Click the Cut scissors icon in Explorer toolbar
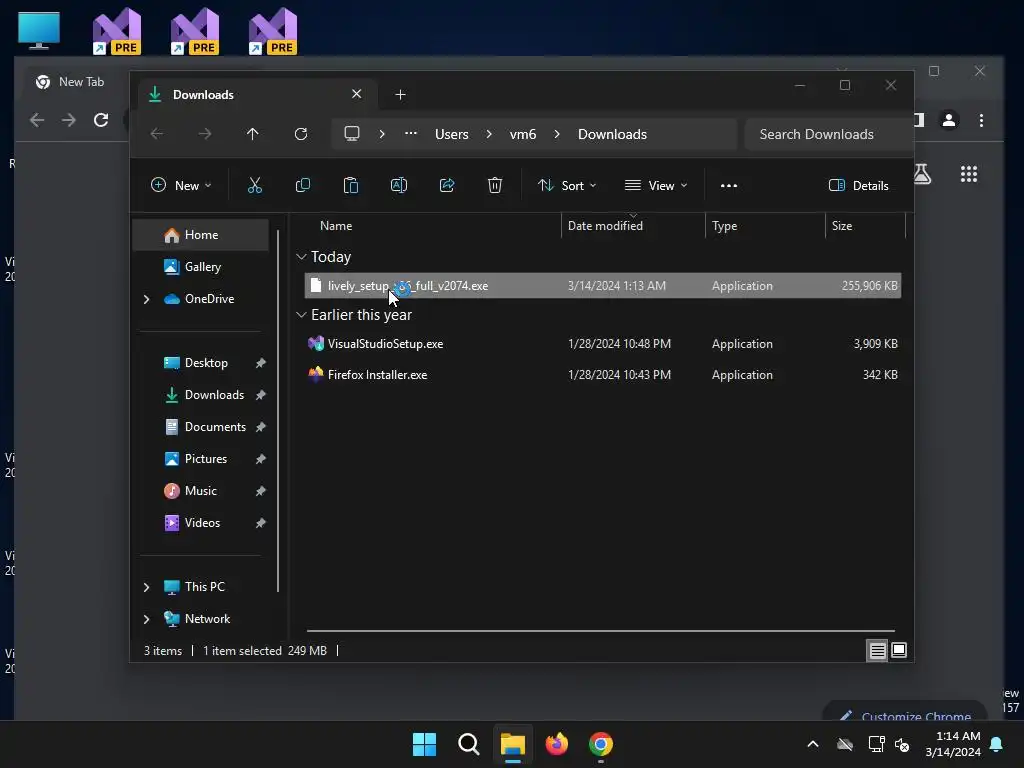1024x768 pixels. 255,185
